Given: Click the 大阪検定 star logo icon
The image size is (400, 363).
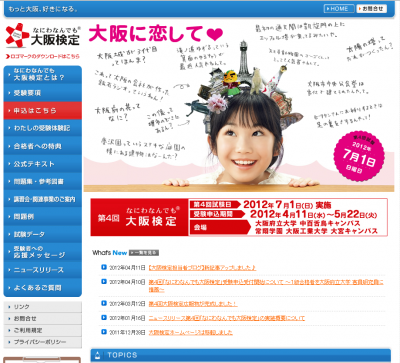Looking at the screenshot, I should [17, 35].
